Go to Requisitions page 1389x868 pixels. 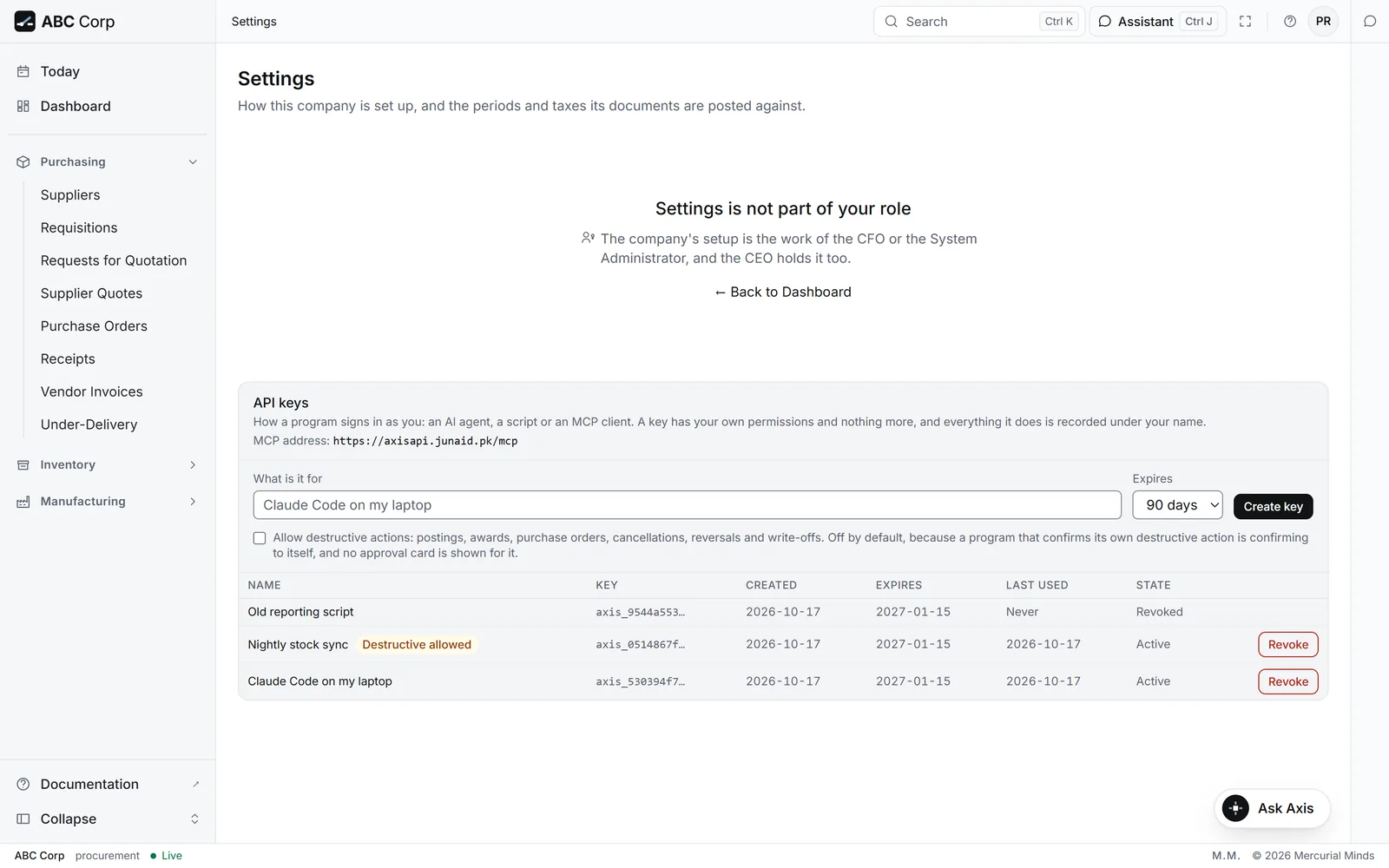coord(79,228)
